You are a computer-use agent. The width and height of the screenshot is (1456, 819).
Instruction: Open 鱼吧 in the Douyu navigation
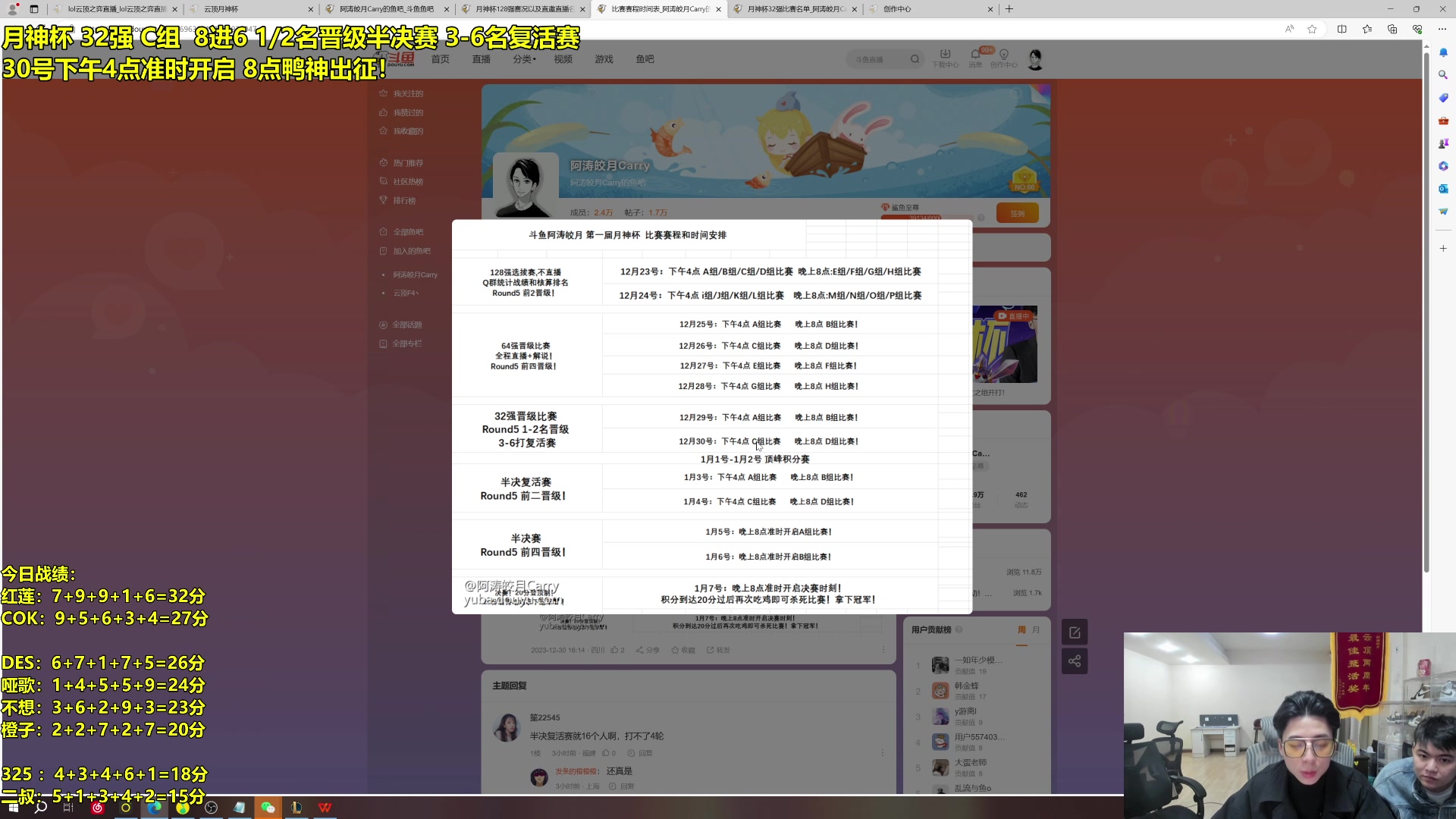[x=645, y=59]
